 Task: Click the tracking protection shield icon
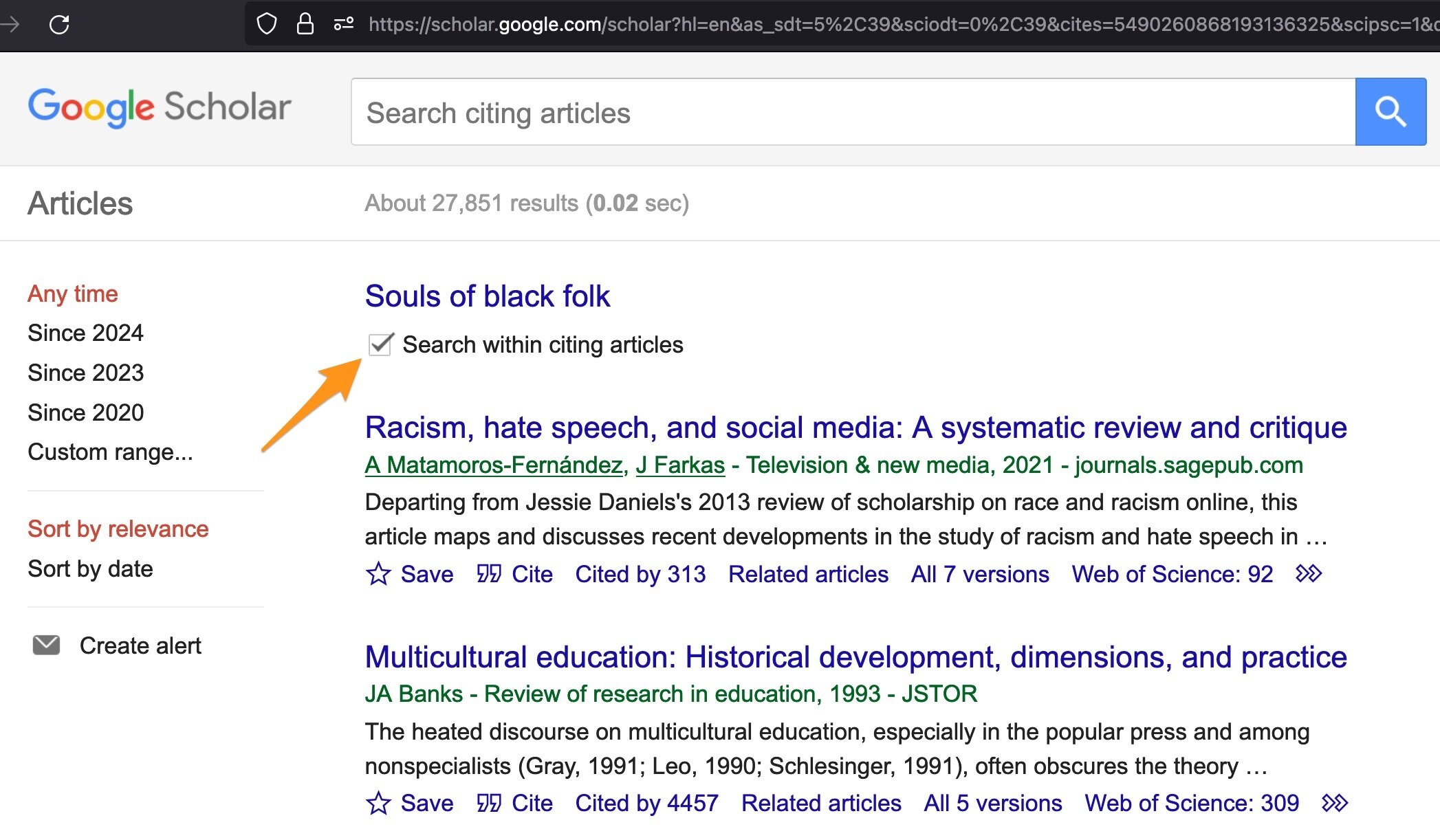pos(267,23)
